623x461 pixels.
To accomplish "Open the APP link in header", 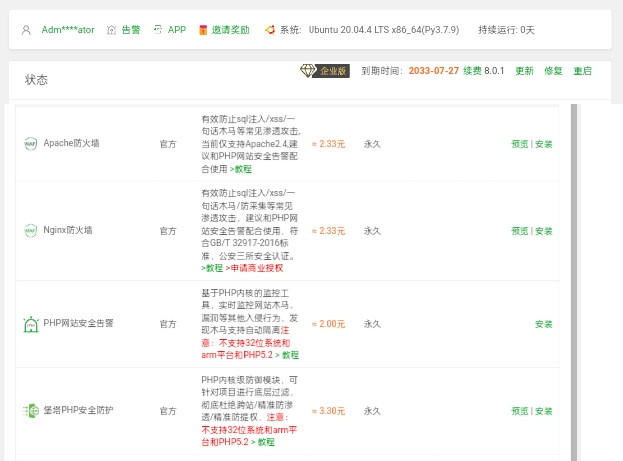I will pos(176,30).
